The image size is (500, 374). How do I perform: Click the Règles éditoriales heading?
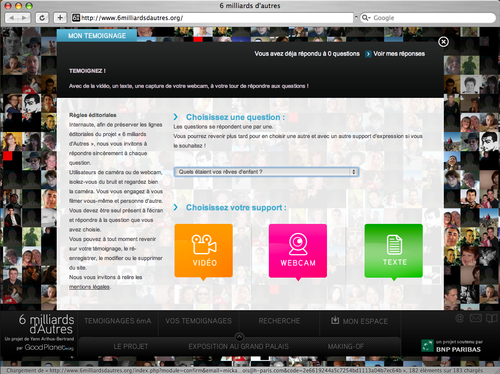pos(93,115)
